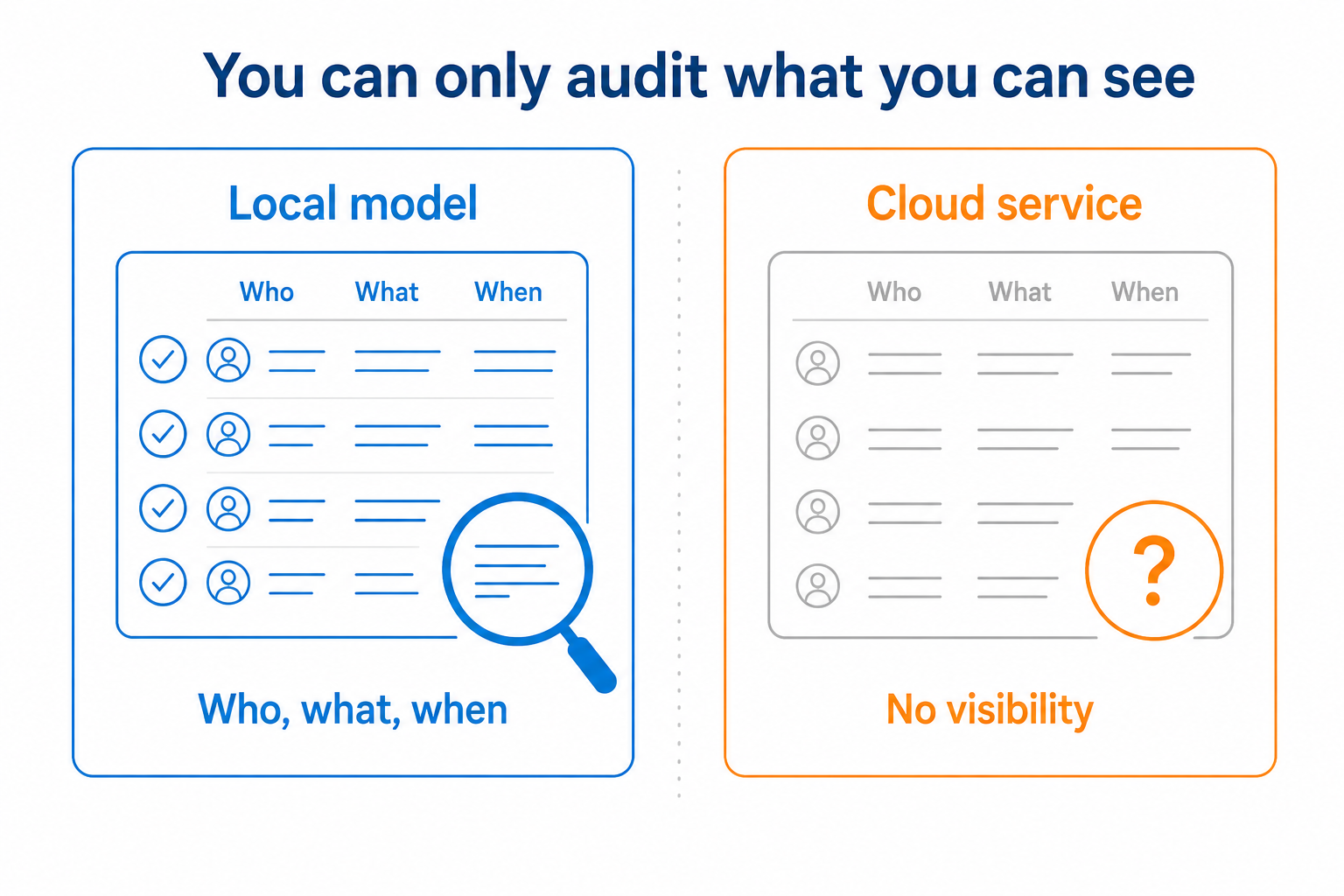Click the orange question mark circle
Image resolution: width=1344 pixels, height=896 pixels.
tap(1154, 570)
